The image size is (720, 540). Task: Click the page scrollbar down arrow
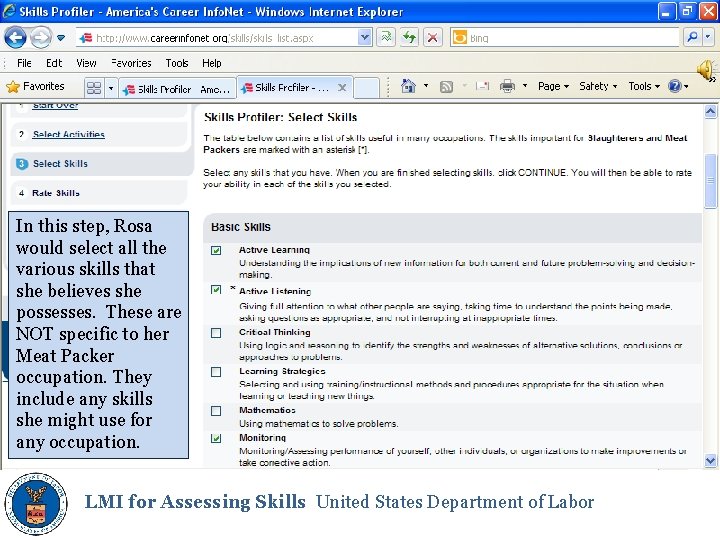(x=710, y=460)
